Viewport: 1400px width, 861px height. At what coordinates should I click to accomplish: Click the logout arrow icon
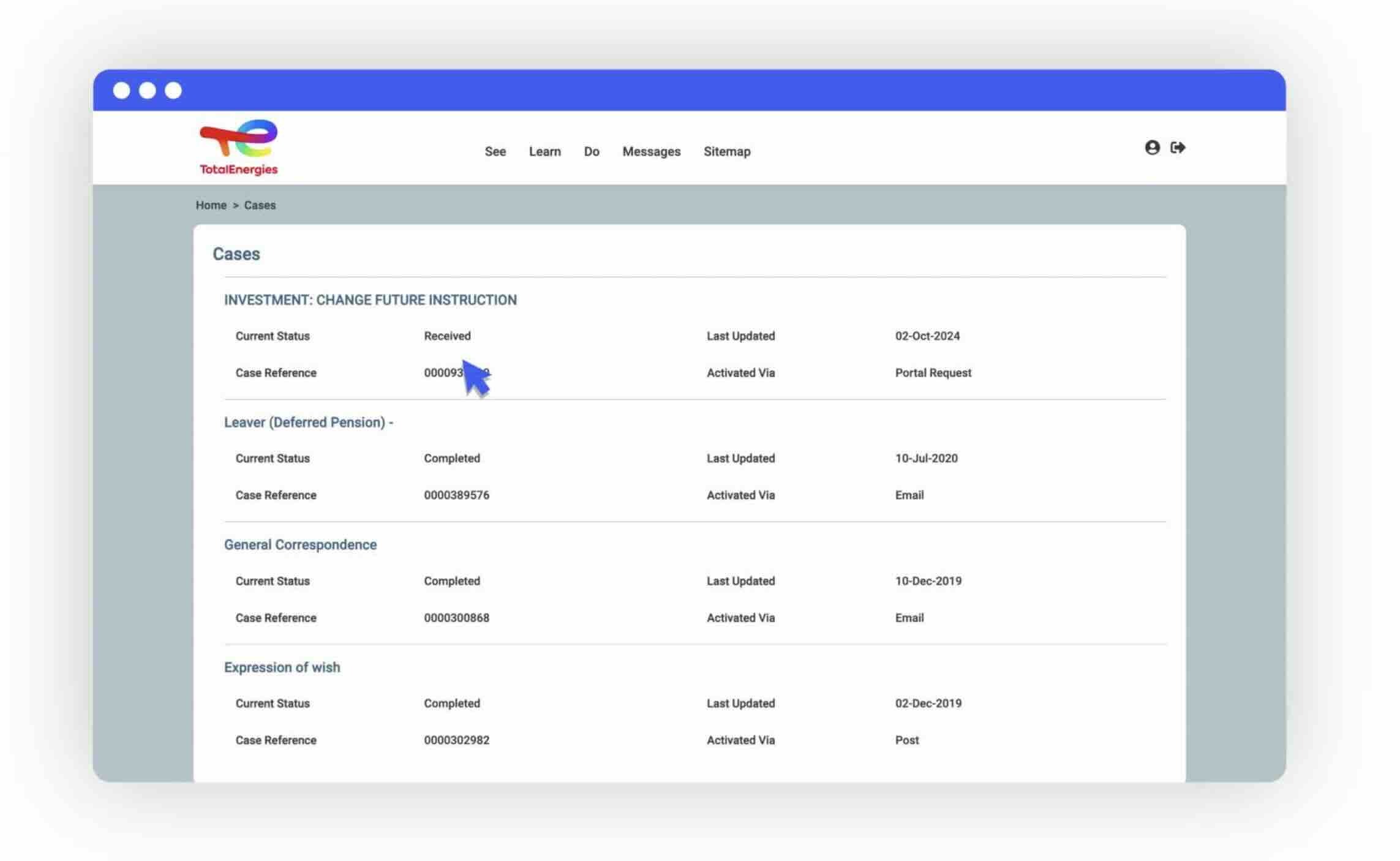pyautogui.click(x=1178, y=148)
